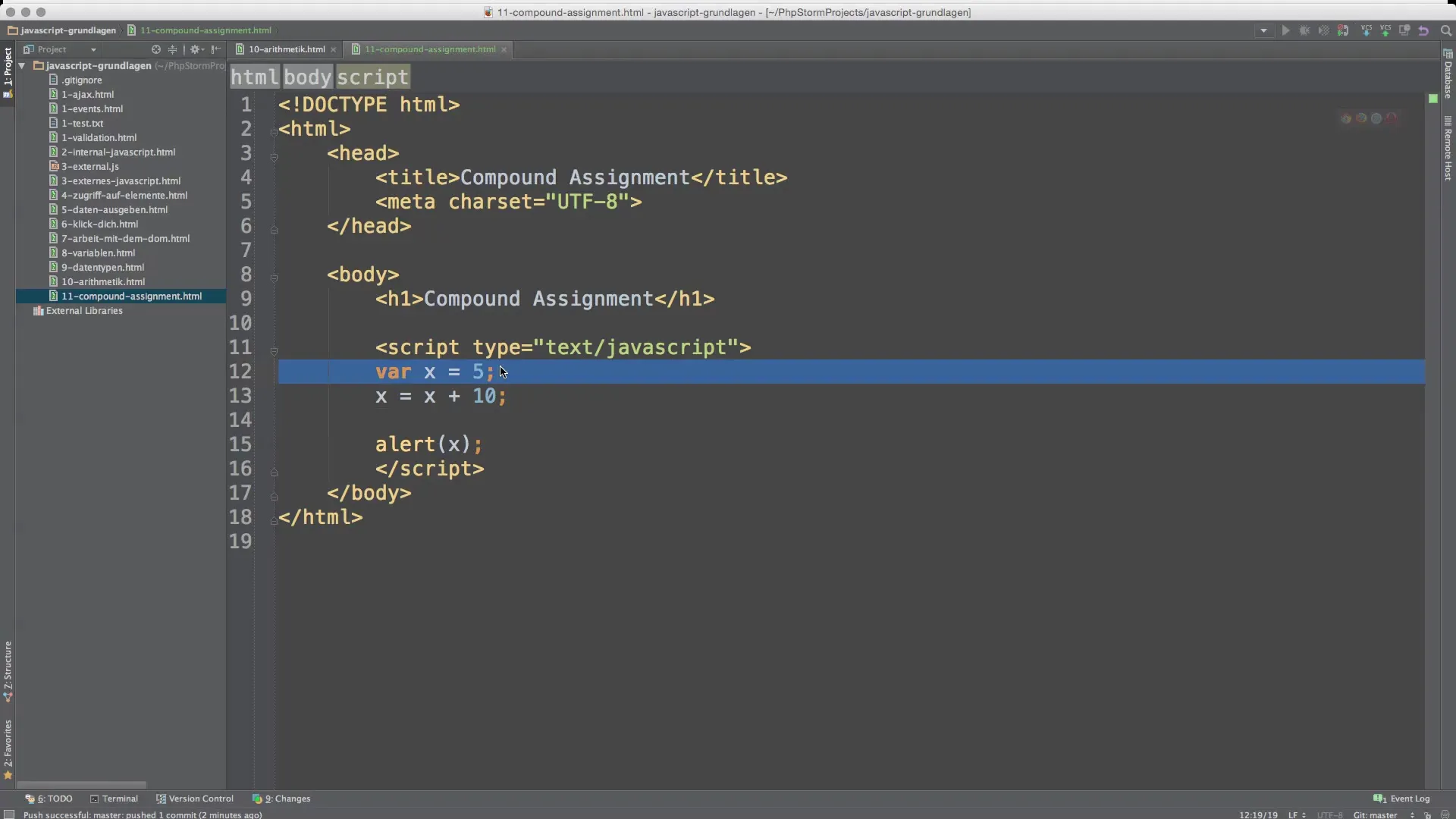Viewport: 1456px width, 819px height.
Task: Fold the html tag at line 2
Action: 274,132
